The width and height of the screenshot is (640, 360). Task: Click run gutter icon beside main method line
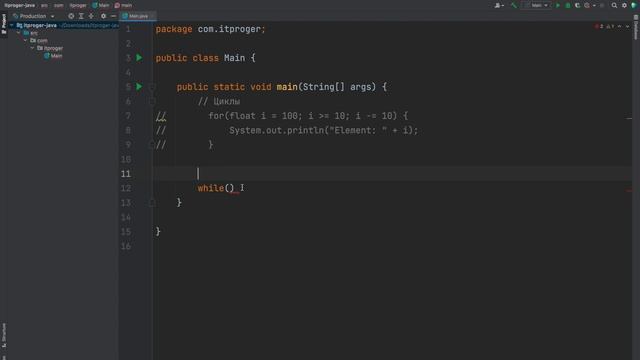[x=139, y=87]
